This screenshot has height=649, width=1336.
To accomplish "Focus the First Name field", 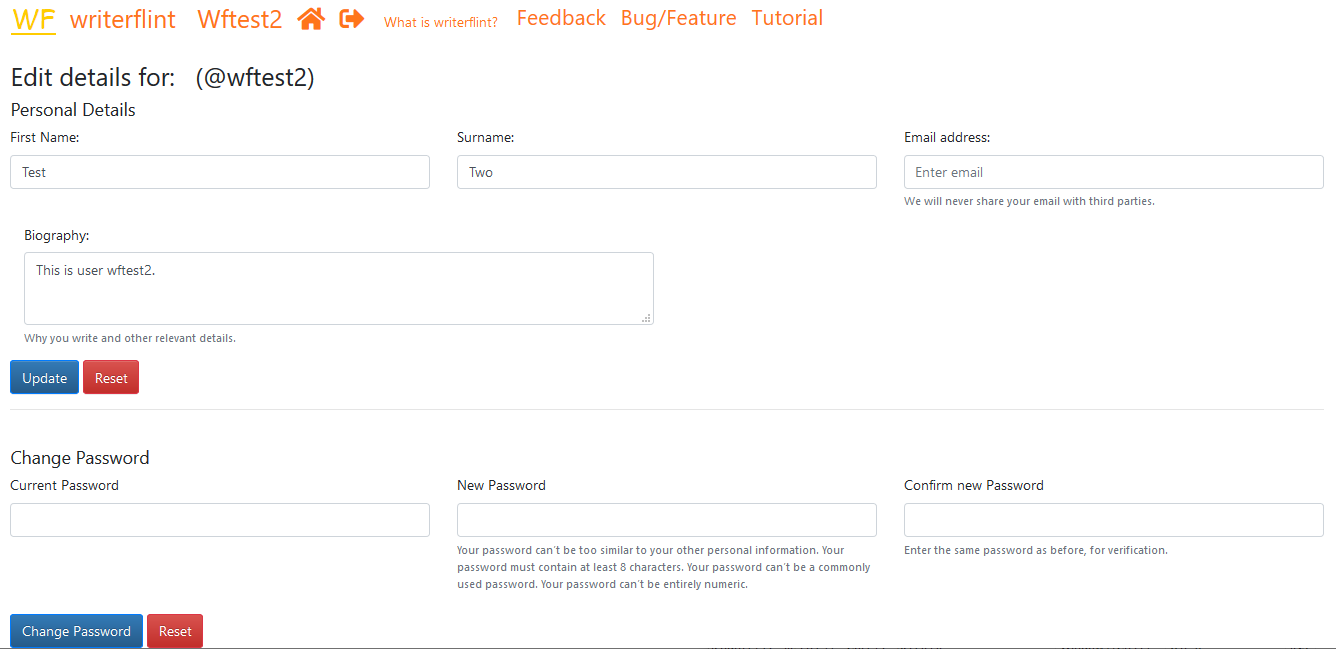I will [220, 172].
